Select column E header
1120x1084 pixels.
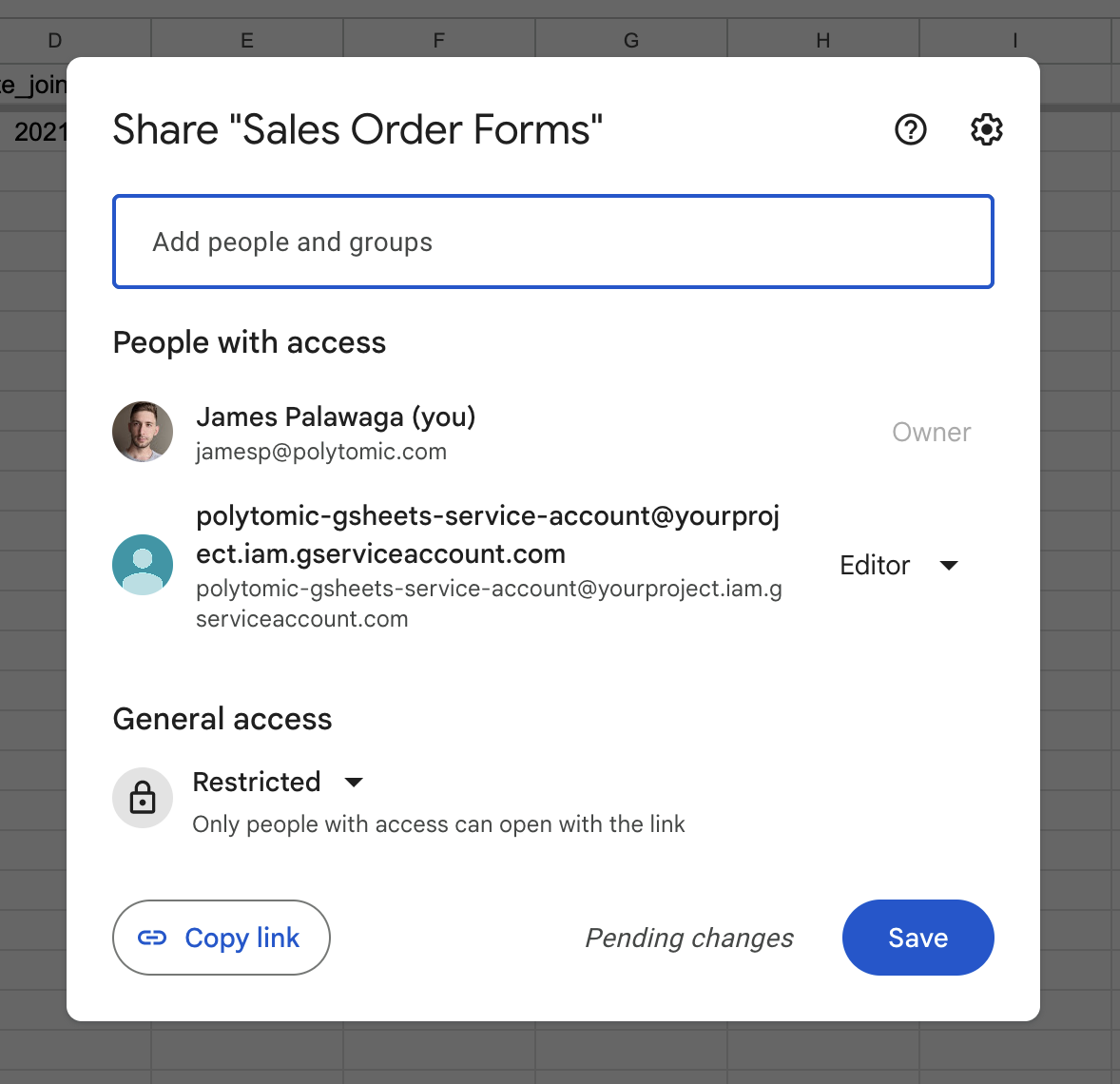pyautogui.click(x=247, y=39)
